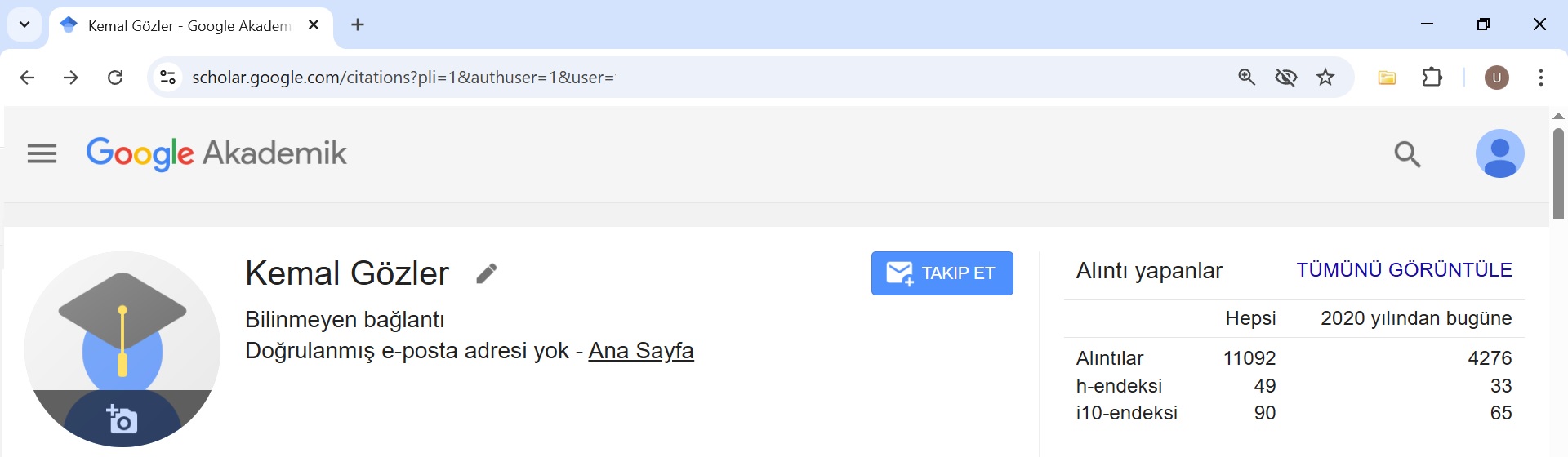Open the site information icon before the URL
The height and width of the screenshot is (457, 1568).
coord(167,78)
